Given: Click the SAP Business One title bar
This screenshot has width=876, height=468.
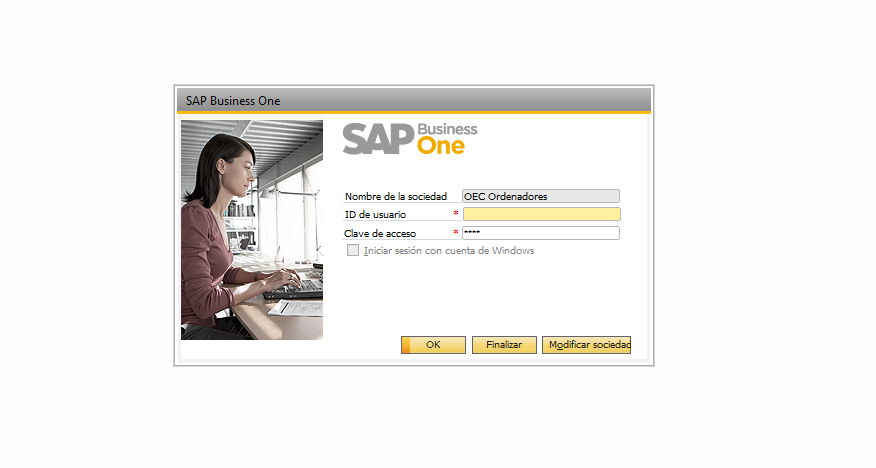Looking at the screenshot, I should [414, 101].
